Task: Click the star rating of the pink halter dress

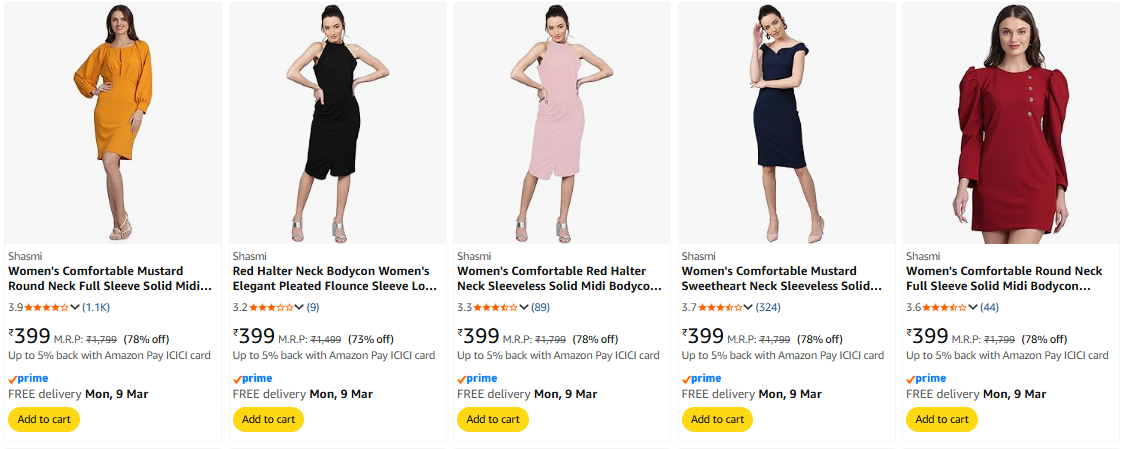Action: pos(496,307)
